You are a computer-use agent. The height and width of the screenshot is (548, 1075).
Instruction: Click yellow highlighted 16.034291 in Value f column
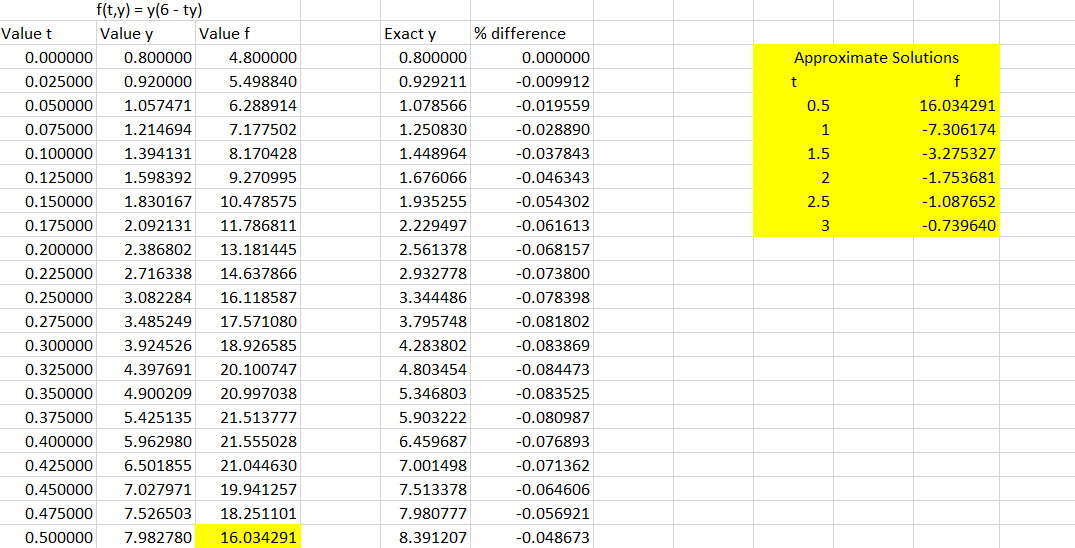point(247,537)
